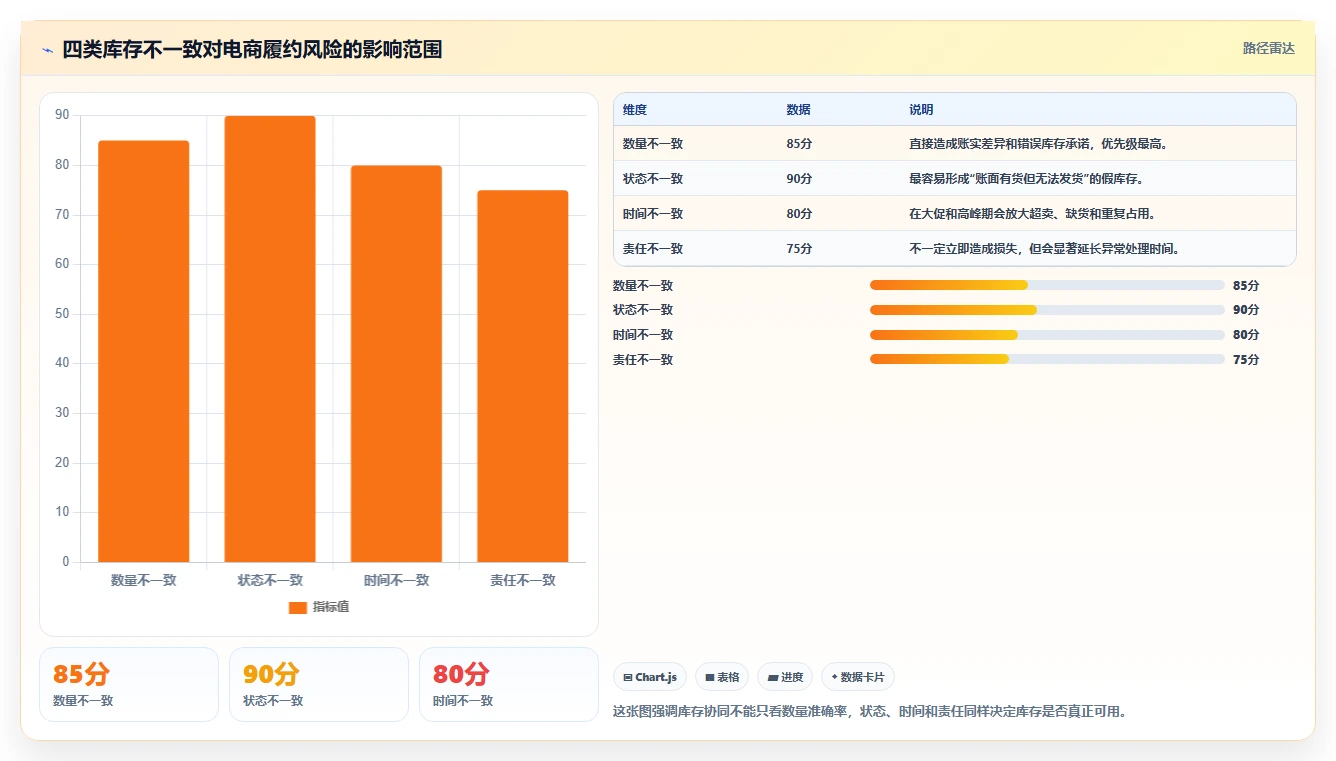Viewport: 1336px width, 761px height.
Task: Click the description '直接造成账实差异和错误库存承诺'
Action: (1039, 143)
